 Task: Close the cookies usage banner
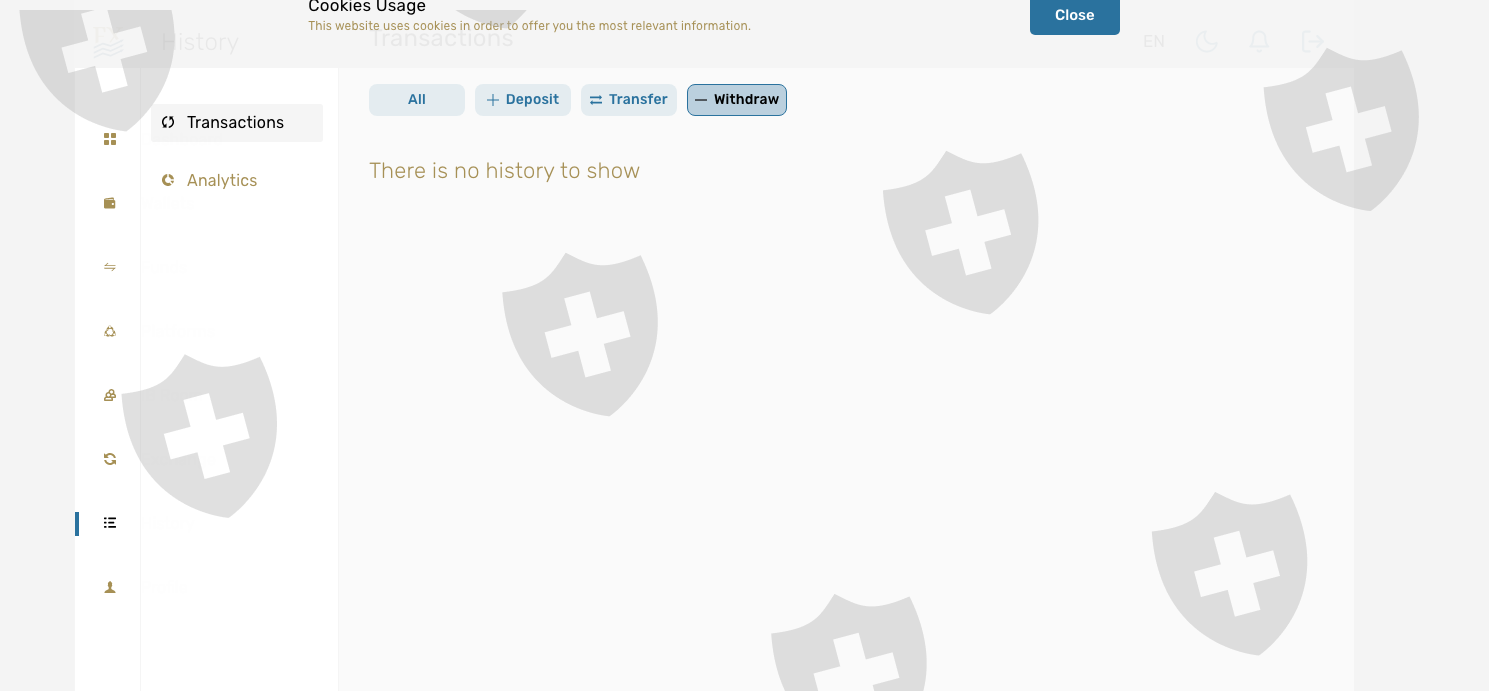point(1075,16)
